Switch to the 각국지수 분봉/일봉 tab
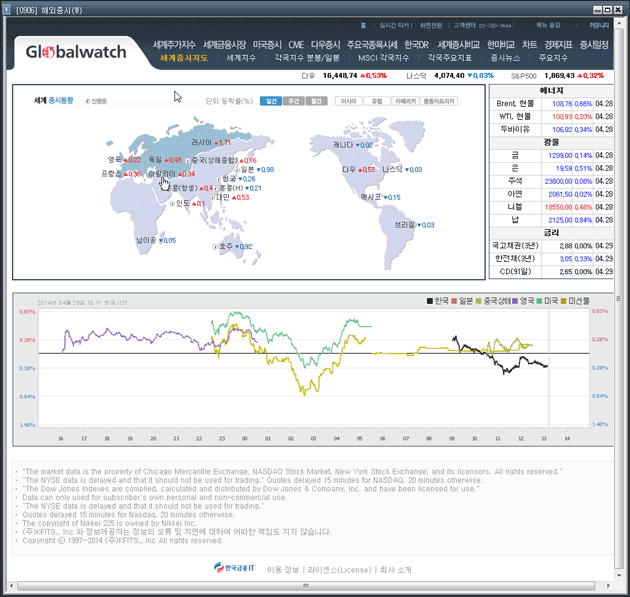 (307, 58)
